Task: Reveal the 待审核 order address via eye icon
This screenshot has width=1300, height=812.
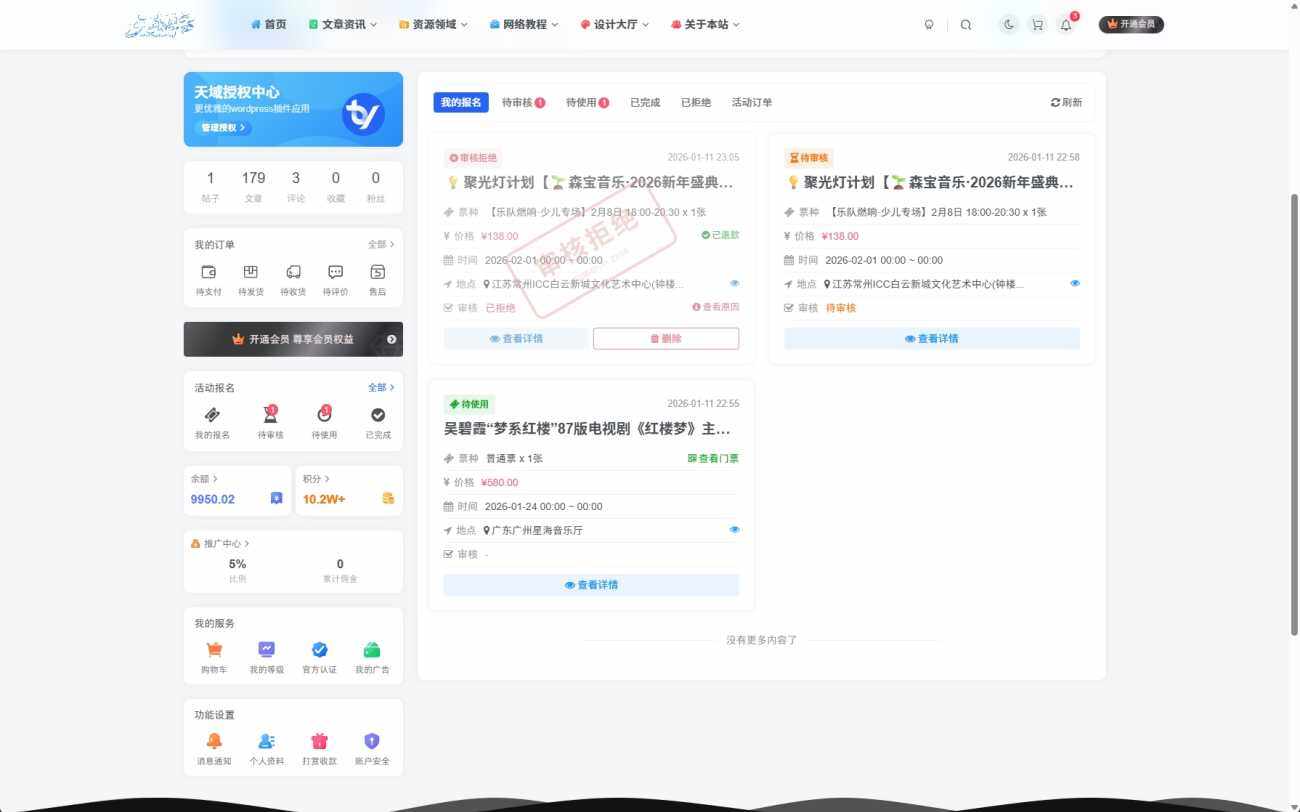Action: 1075,283
